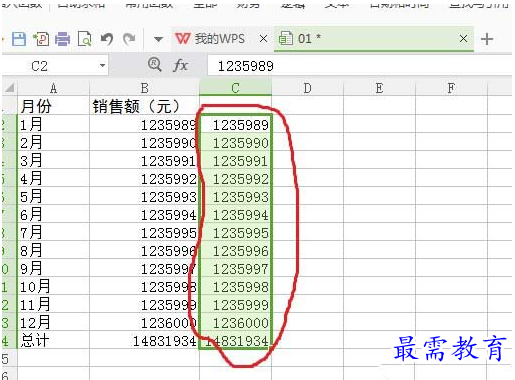This screenshot has width=515, height=380.
Task: Select column B header
Action: (x=145, y=88)
